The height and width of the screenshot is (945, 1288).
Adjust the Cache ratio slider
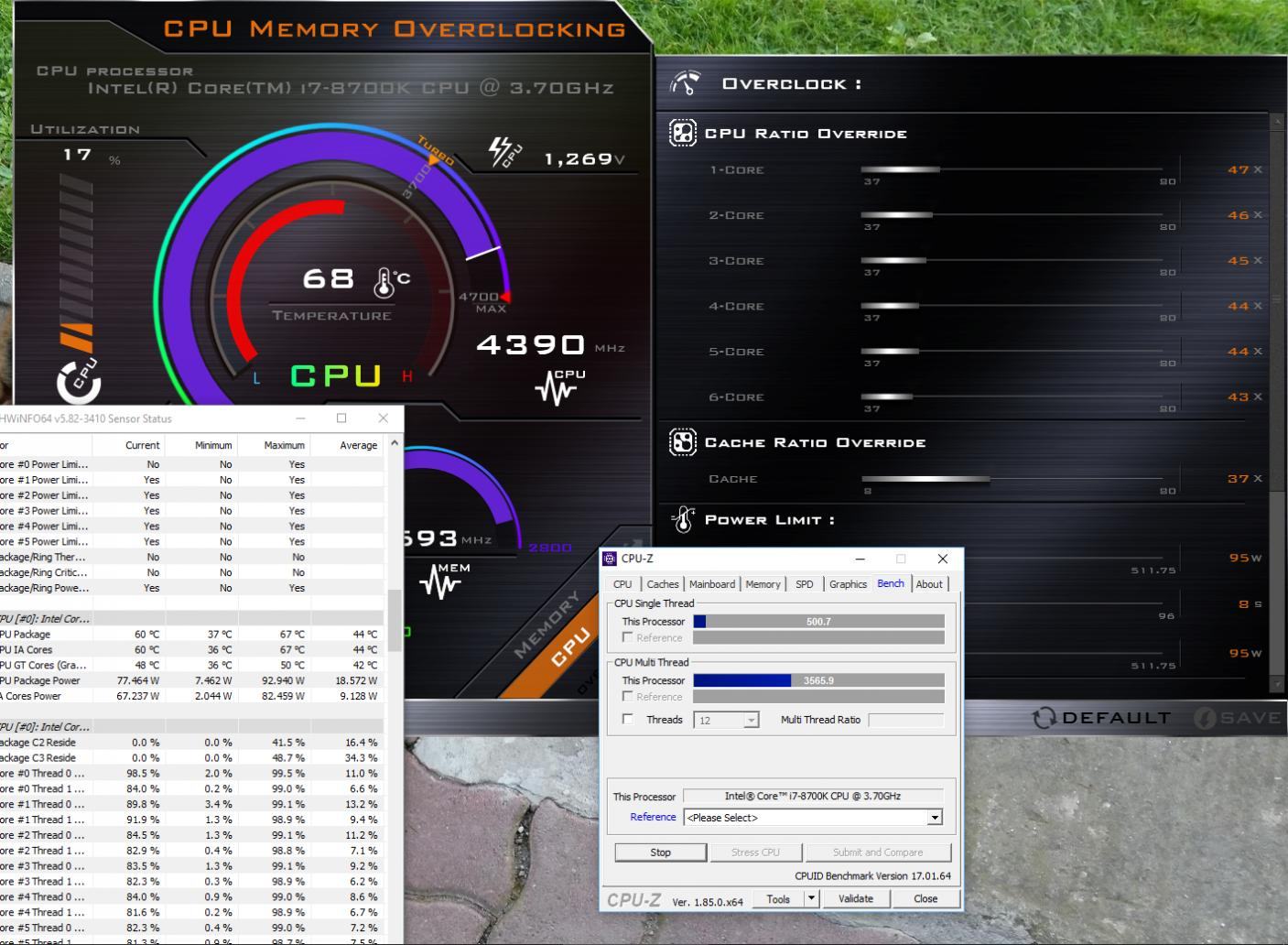tap(1012, 479)
